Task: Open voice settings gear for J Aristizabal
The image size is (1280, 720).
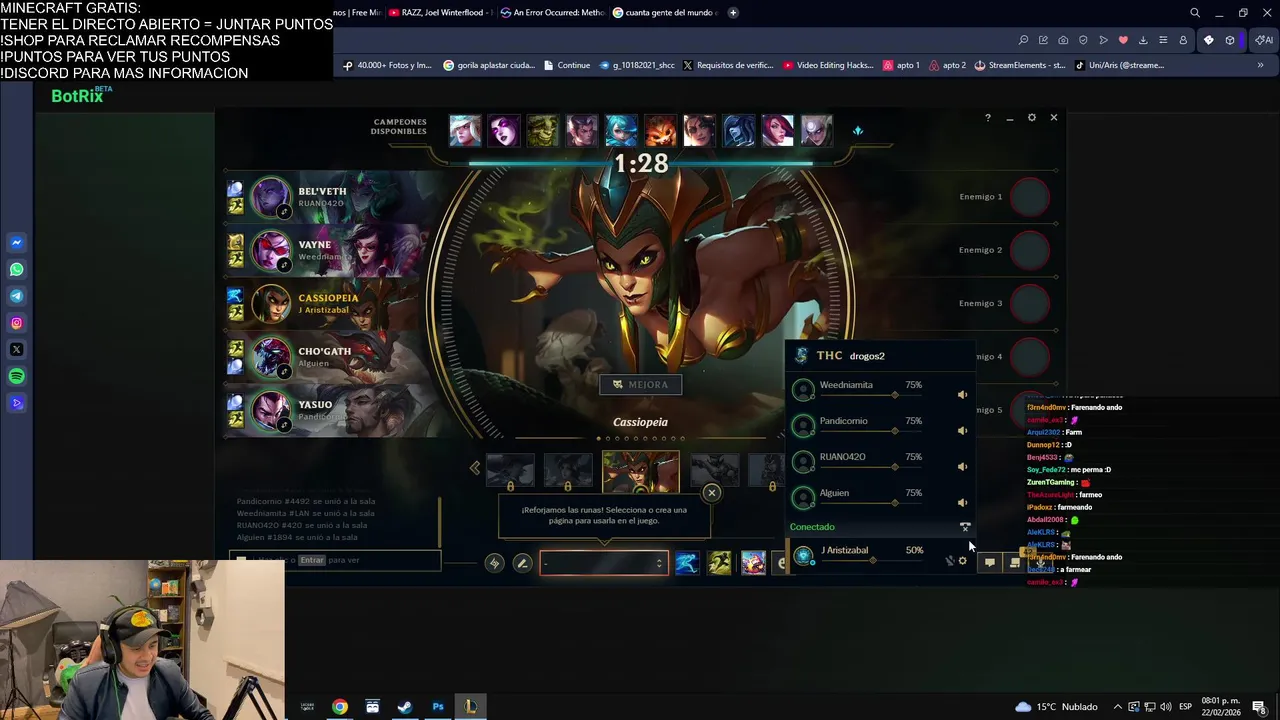Action: (x=963, y=561)
